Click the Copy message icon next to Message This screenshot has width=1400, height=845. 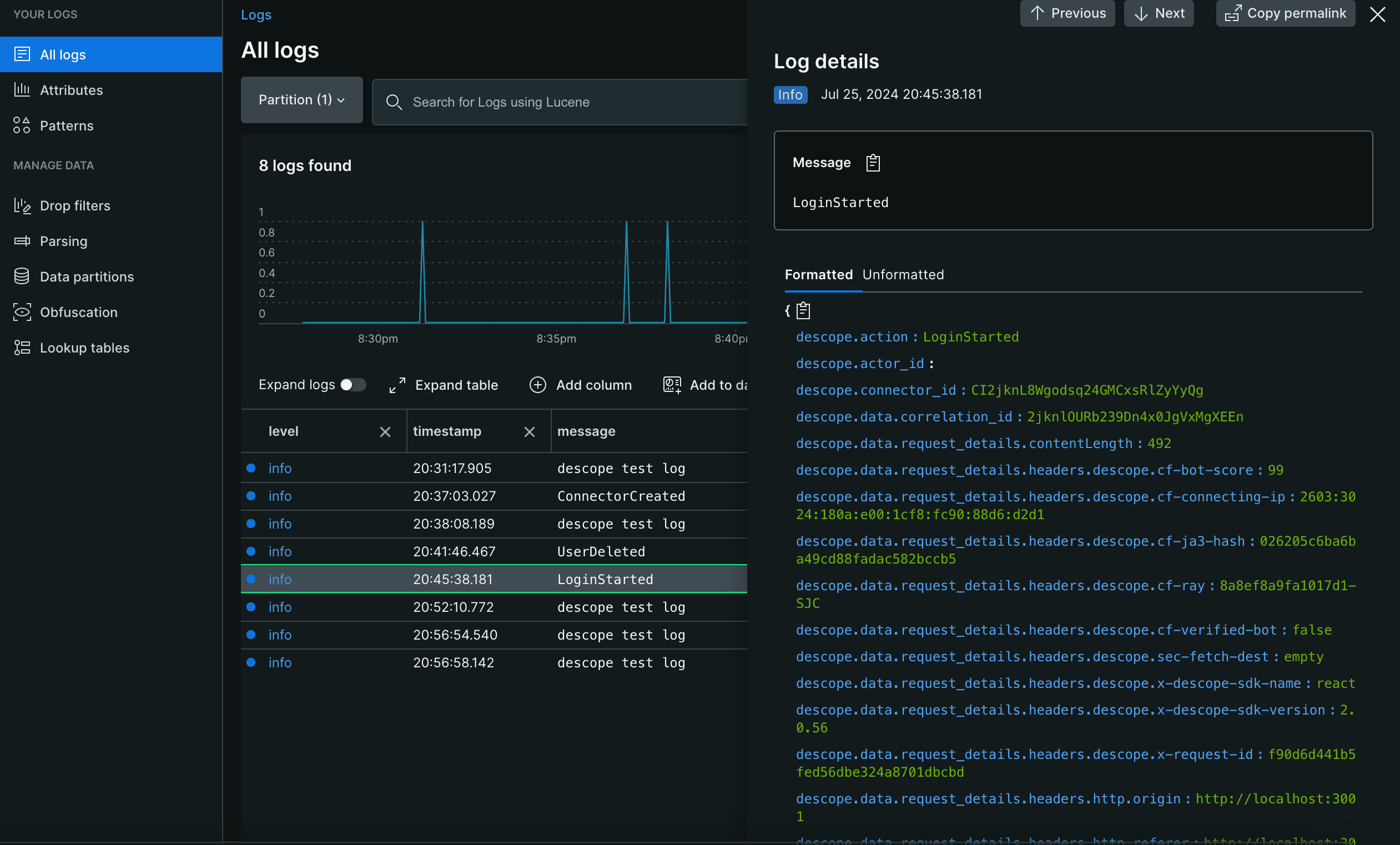click(x=870, y=162)
